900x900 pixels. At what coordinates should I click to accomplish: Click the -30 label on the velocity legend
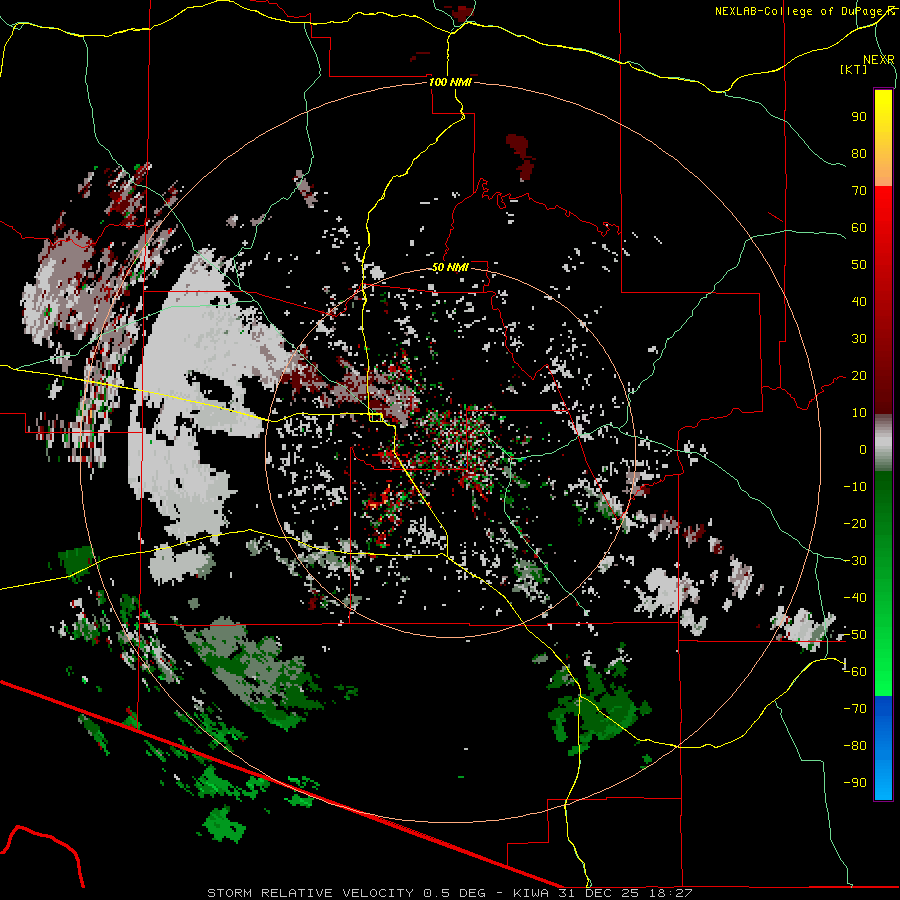click(x=855, y=561)
